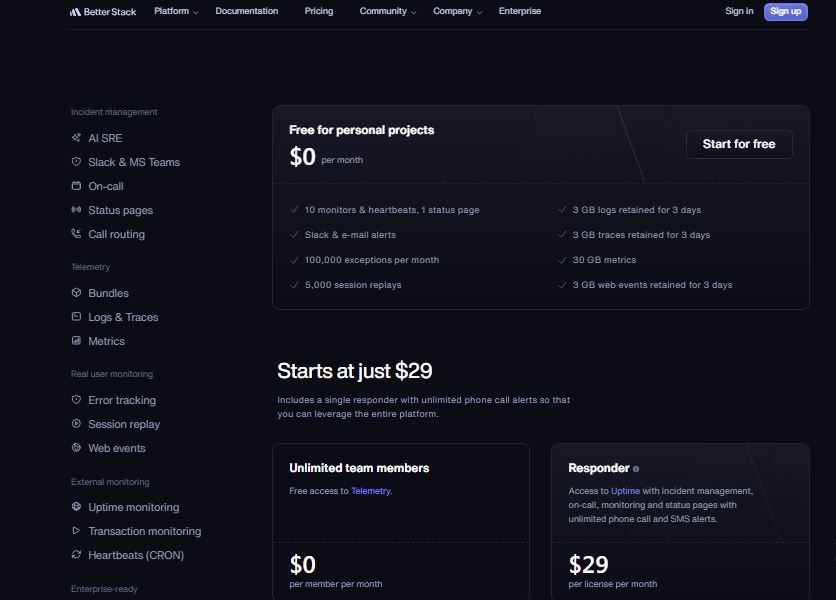The image size is (836, 600).
Task: Click the "$29" per license price
Action: pyautogui.click(x=588, y=564)
